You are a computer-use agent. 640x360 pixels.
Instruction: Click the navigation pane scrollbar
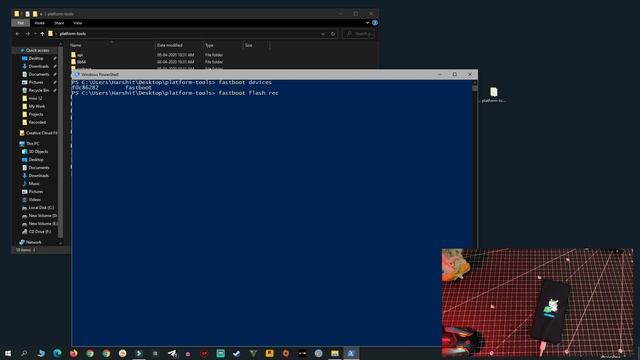tap(61, 143)
